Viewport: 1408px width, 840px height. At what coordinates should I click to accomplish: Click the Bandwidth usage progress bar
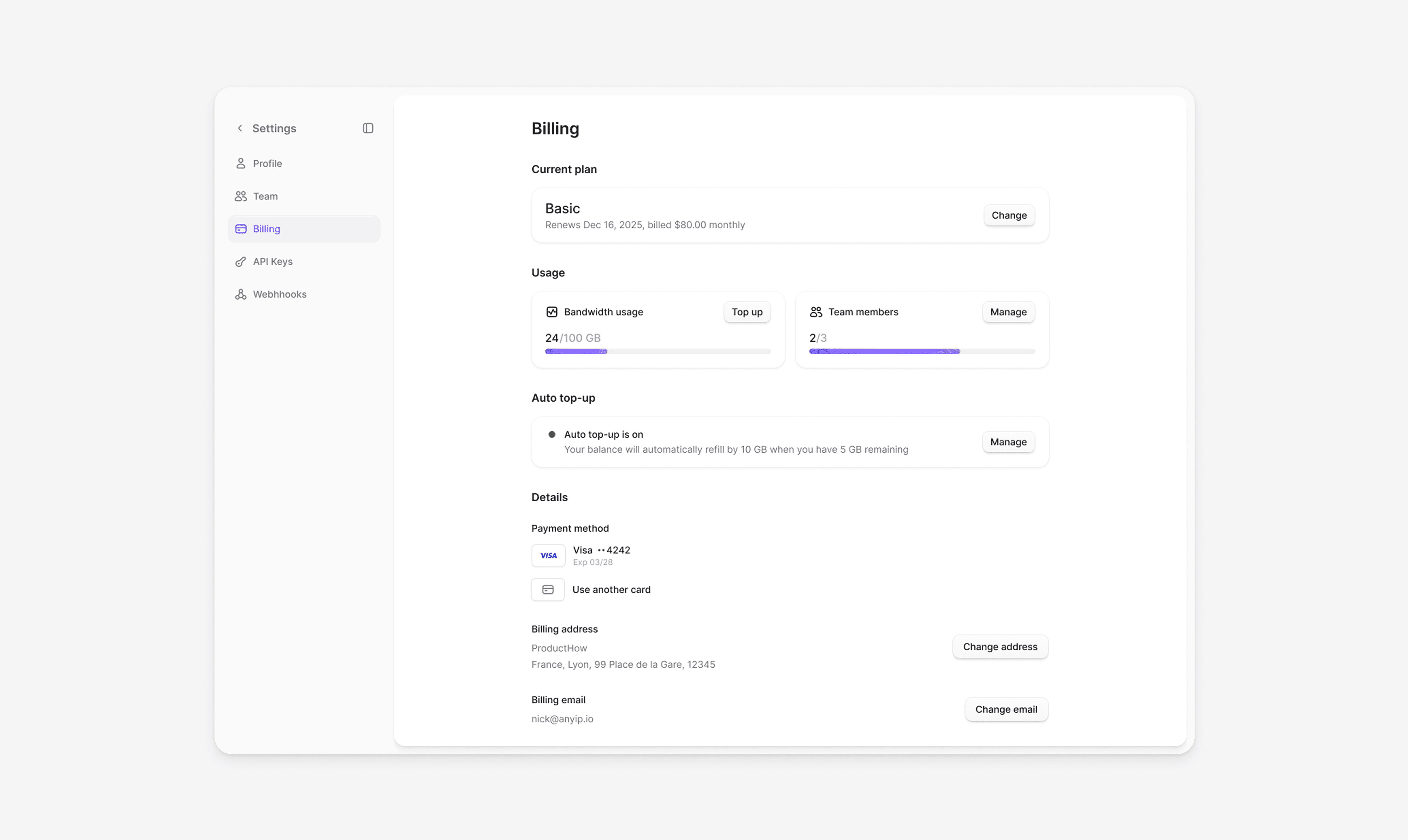tap(657, 352)
